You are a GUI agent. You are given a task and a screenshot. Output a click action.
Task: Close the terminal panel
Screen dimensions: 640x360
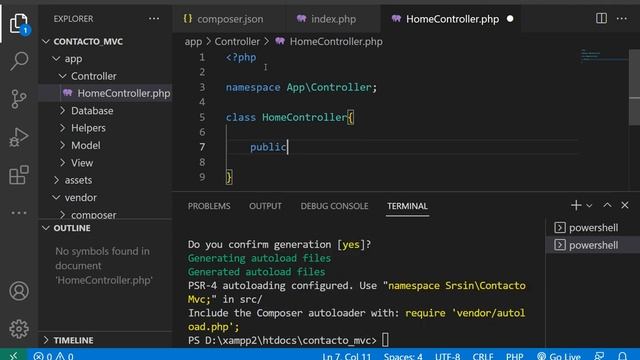[x=625, y=205]
